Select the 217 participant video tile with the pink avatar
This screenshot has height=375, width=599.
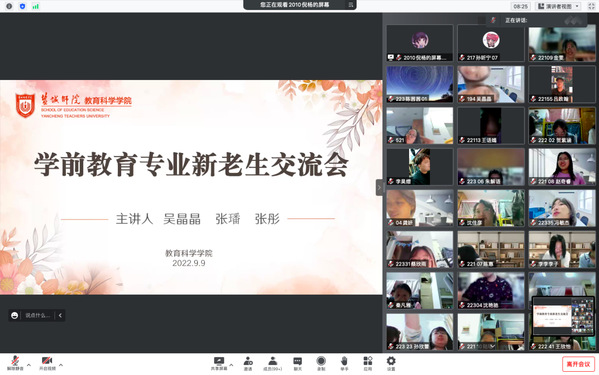pyautogui.click(x=491, y=43)
